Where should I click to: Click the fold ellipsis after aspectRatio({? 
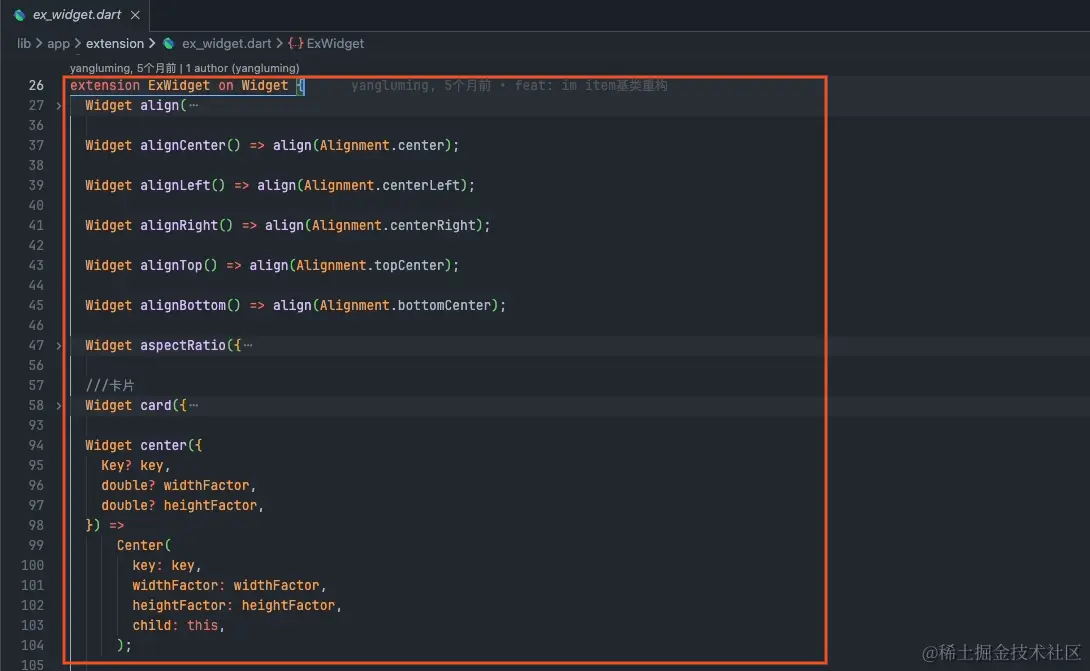coord(248,346)
